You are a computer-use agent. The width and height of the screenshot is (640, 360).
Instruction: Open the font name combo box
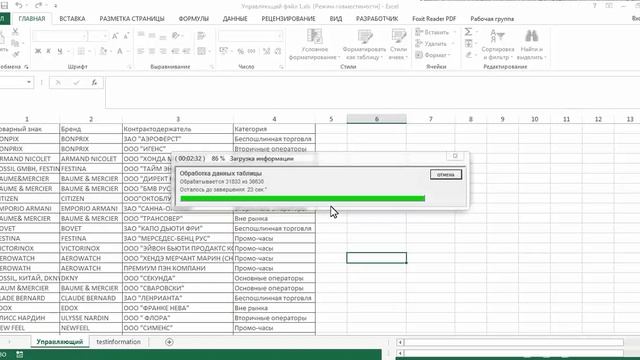tap(60, 36)
